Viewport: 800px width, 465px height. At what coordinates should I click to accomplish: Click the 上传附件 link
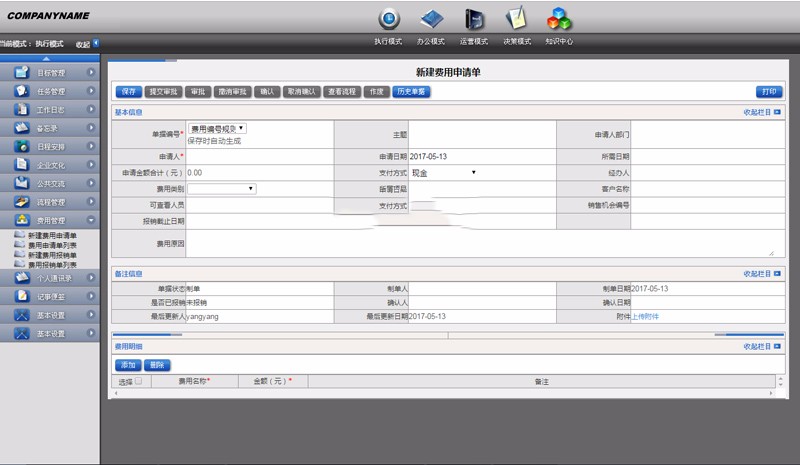tap(645, 316)
